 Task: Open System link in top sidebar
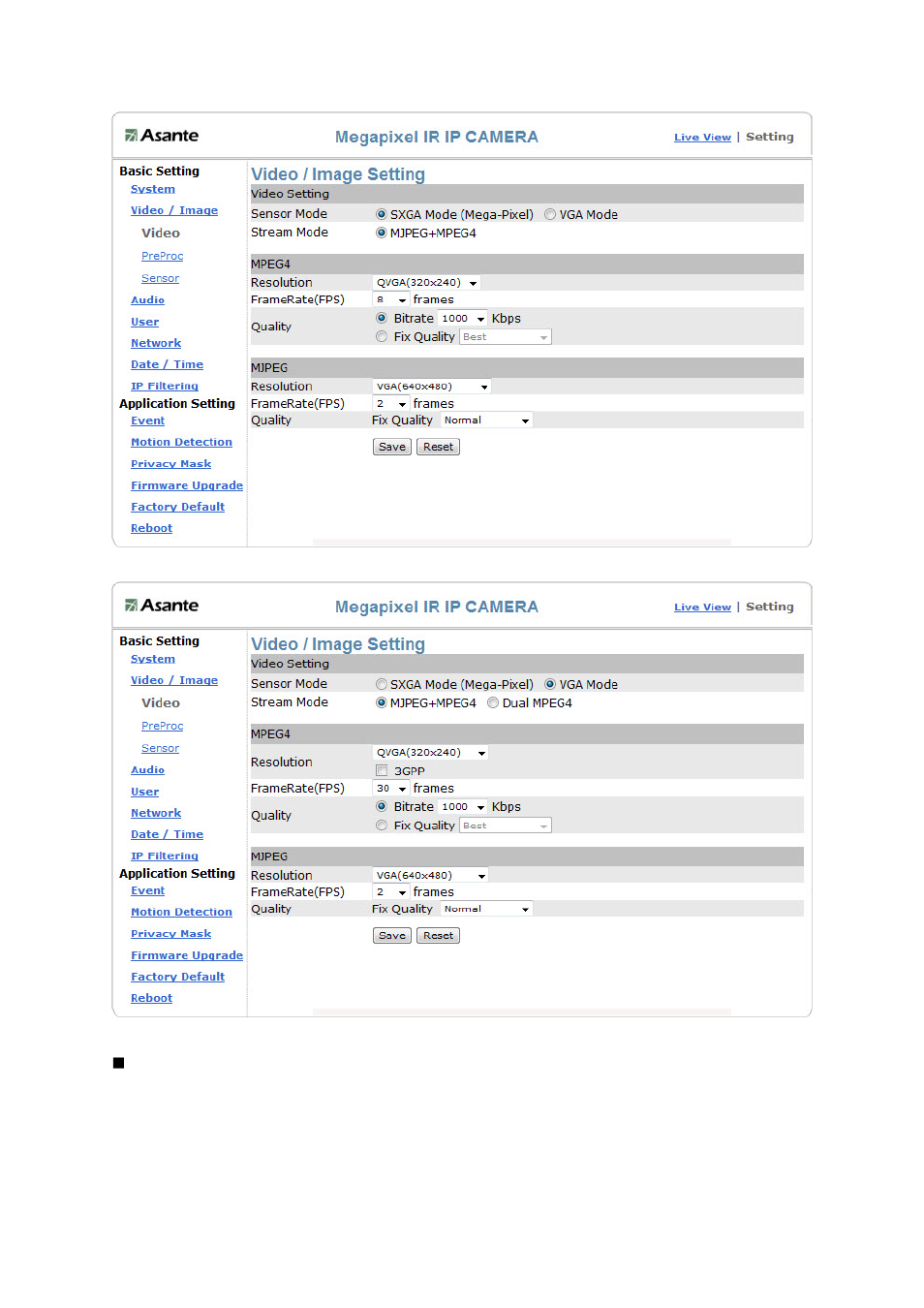153,189
